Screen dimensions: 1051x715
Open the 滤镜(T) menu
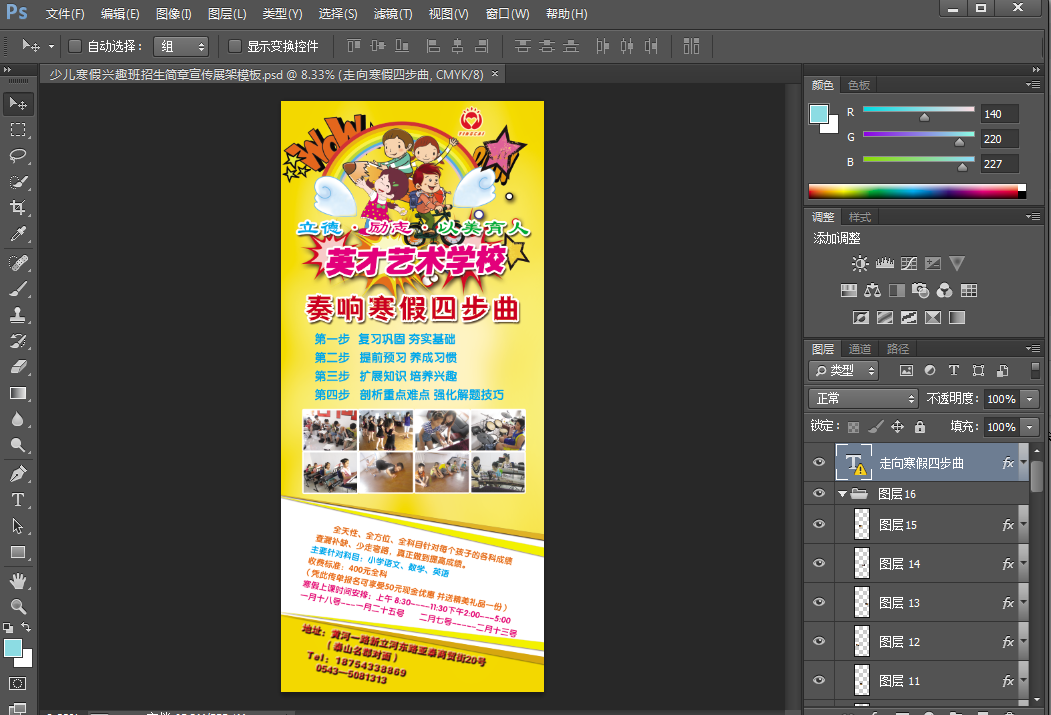coord(392,14)
